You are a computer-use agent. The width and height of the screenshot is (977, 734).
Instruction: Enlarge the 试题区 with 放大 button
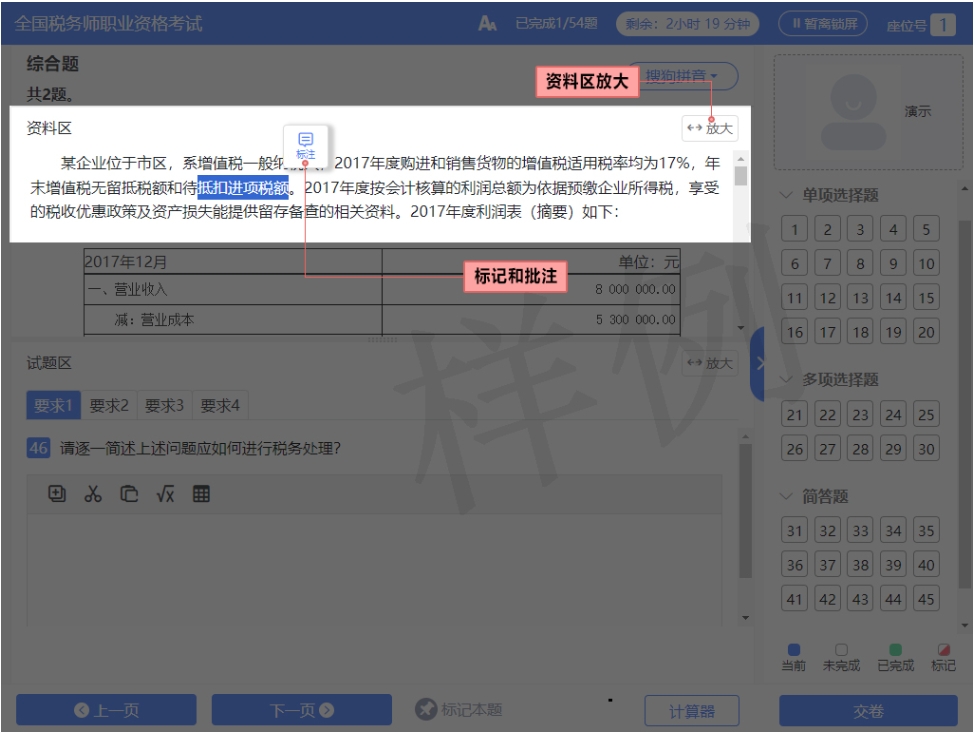point(709,364)
